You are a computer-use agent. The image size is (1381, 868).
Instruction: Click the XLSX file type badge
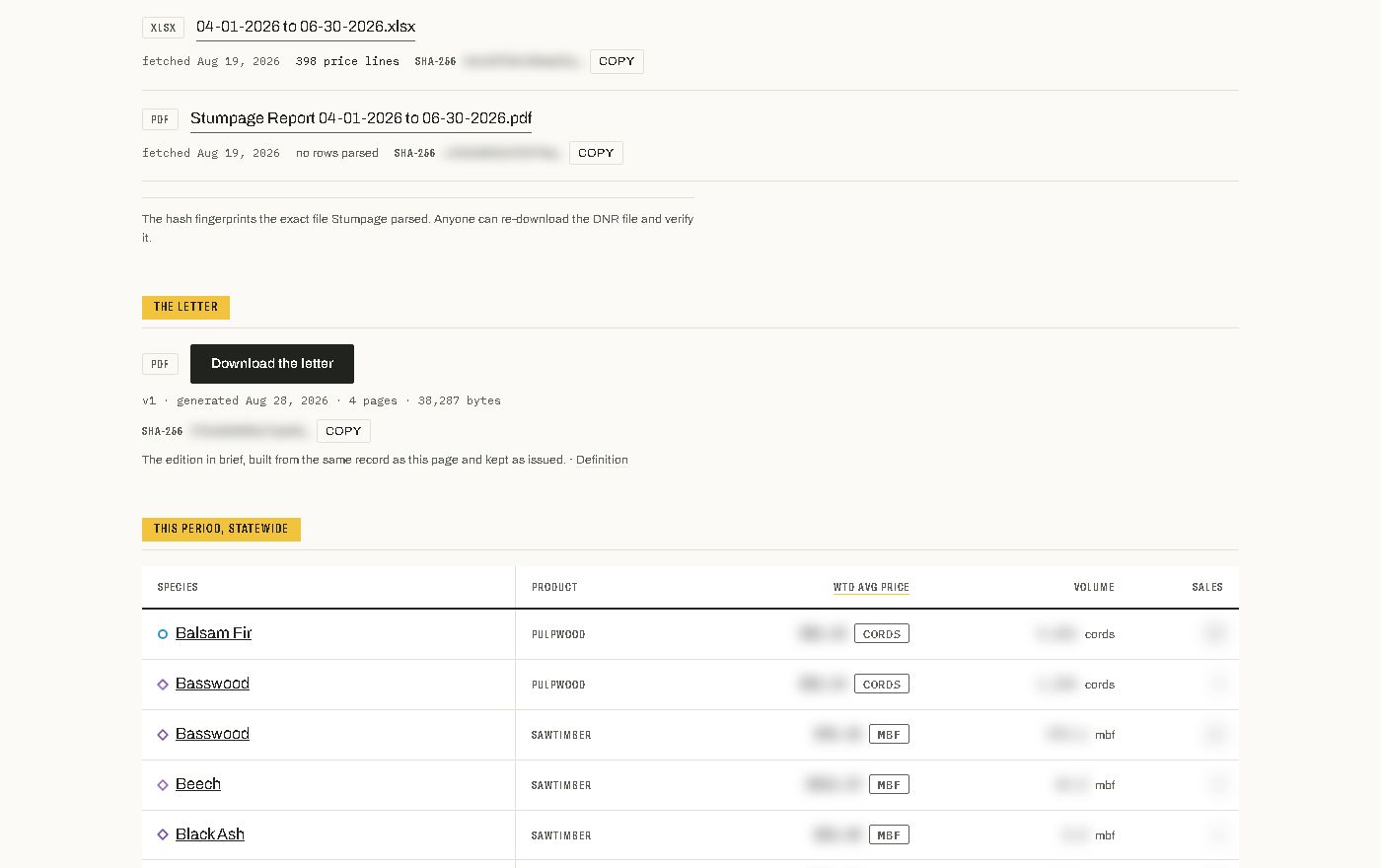[x=163, y=28]
